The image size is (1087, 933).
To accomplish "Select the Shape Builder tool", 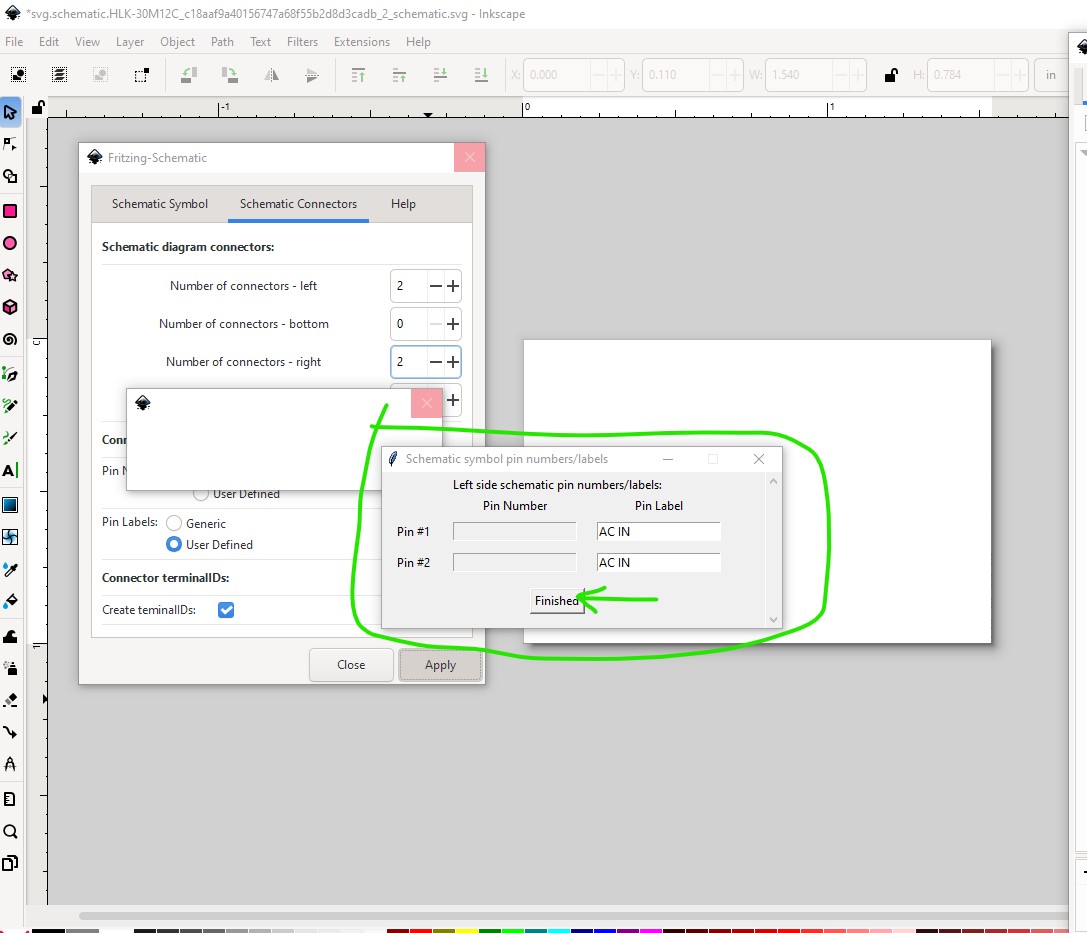I will pyautogui.click(x=10, y=176).
